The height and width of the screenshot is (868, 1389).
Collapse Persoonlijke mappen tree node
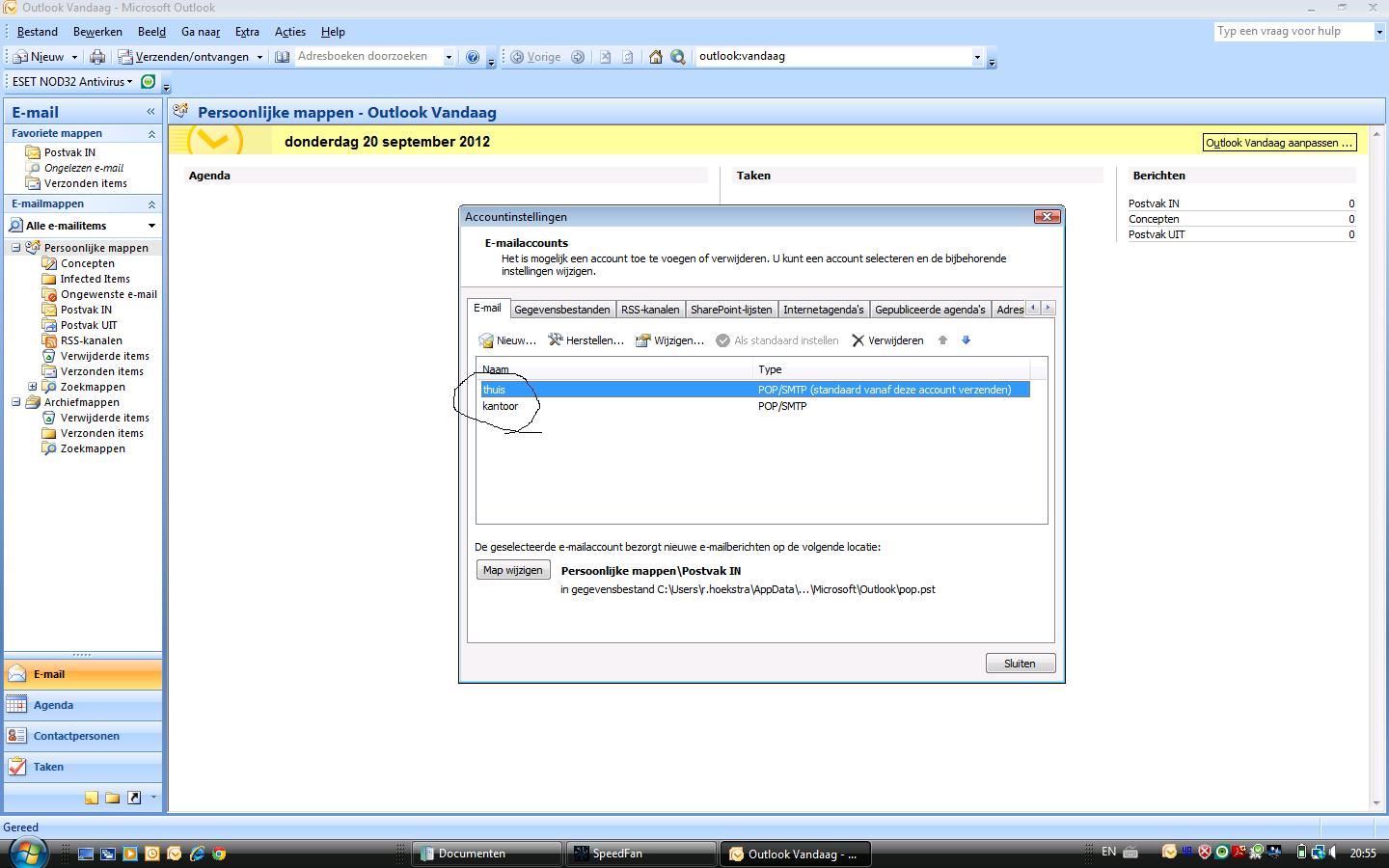(16, 248)
